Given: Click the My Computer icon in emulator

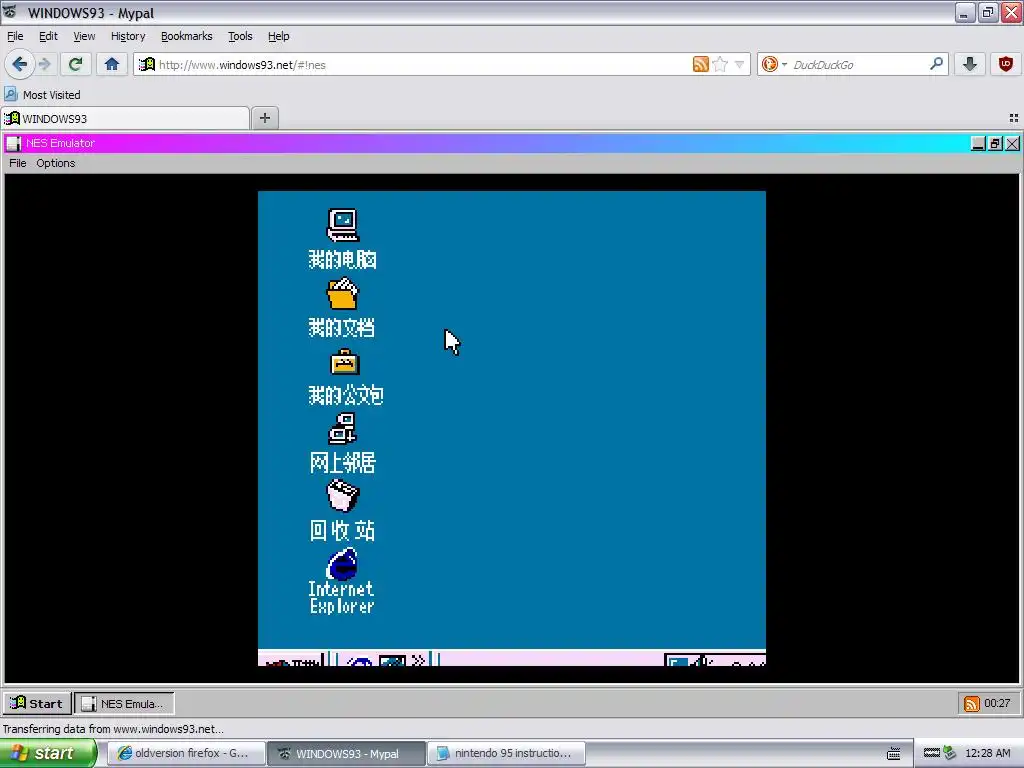Looking at the screenshot, I should point(343,225).
